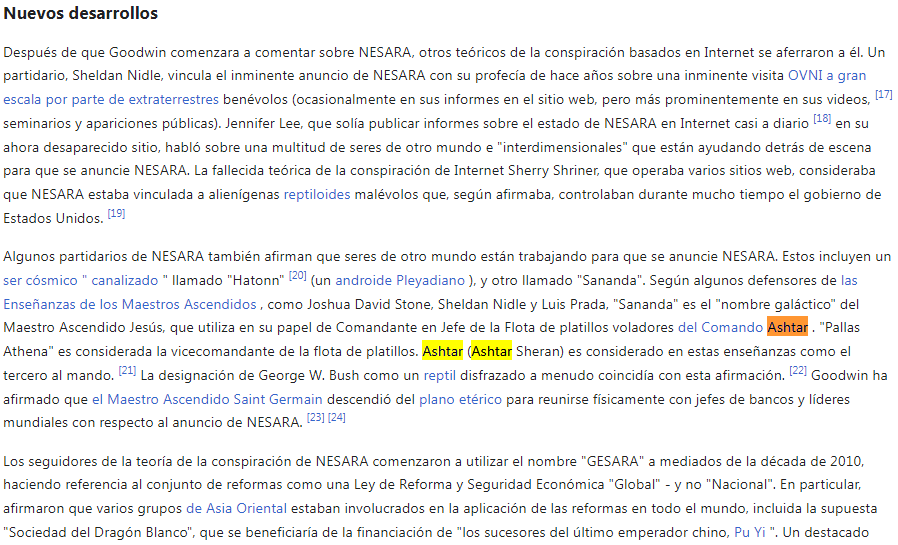This screenshot has height=545, width=898.
Task: Click highlighted 'Ashtar' inside parentheses before Sheran
Action: point(491,352)
